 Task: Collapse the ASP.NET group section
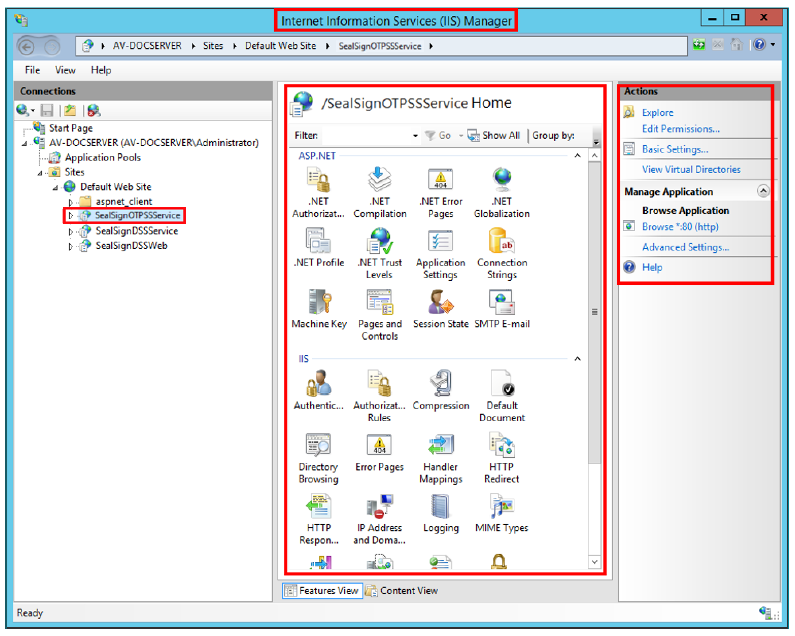(x=576, y=156)
